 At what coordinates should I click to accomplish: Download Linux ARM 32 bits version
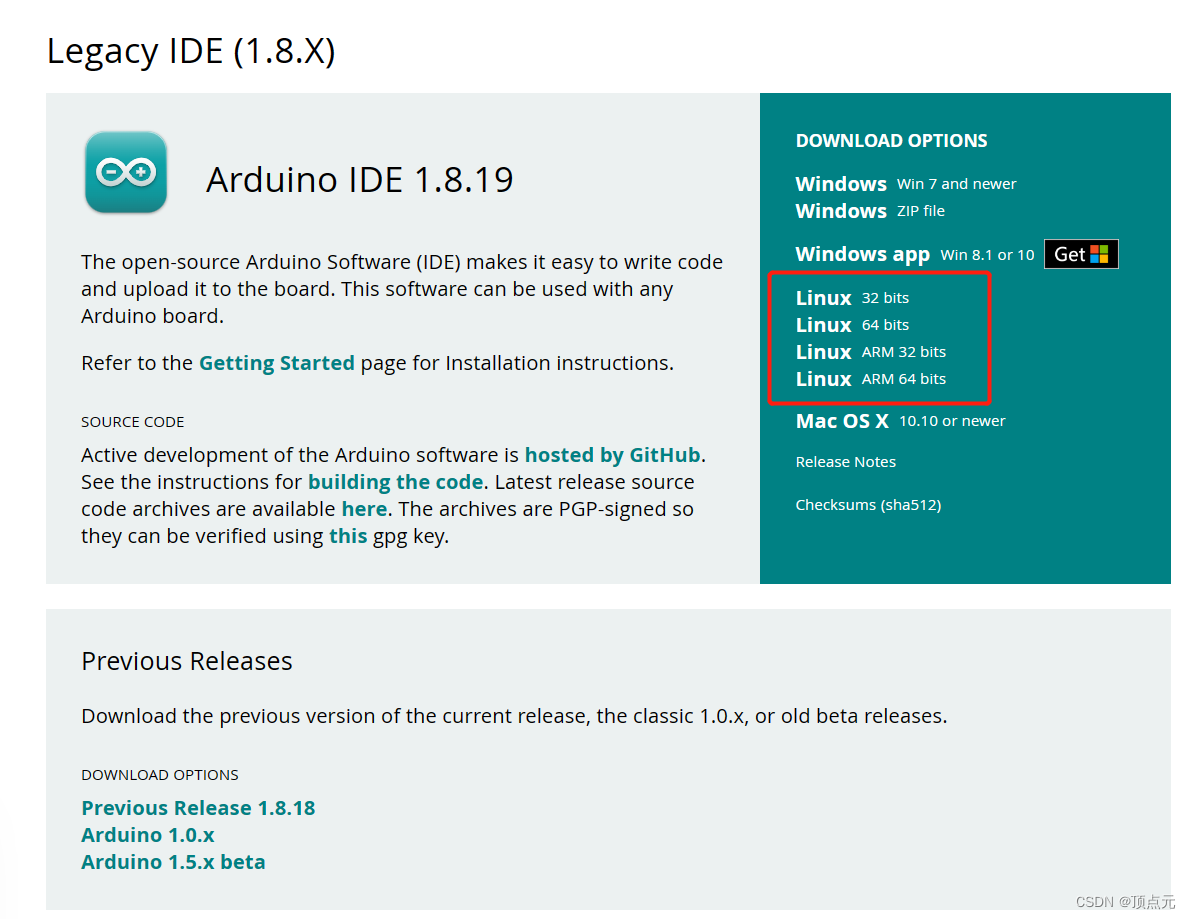(870, 352)
